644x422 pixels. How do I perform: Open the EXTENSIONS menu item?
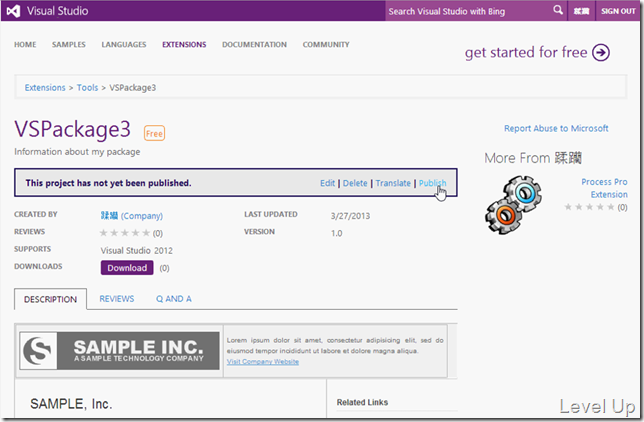pos(184,44)
